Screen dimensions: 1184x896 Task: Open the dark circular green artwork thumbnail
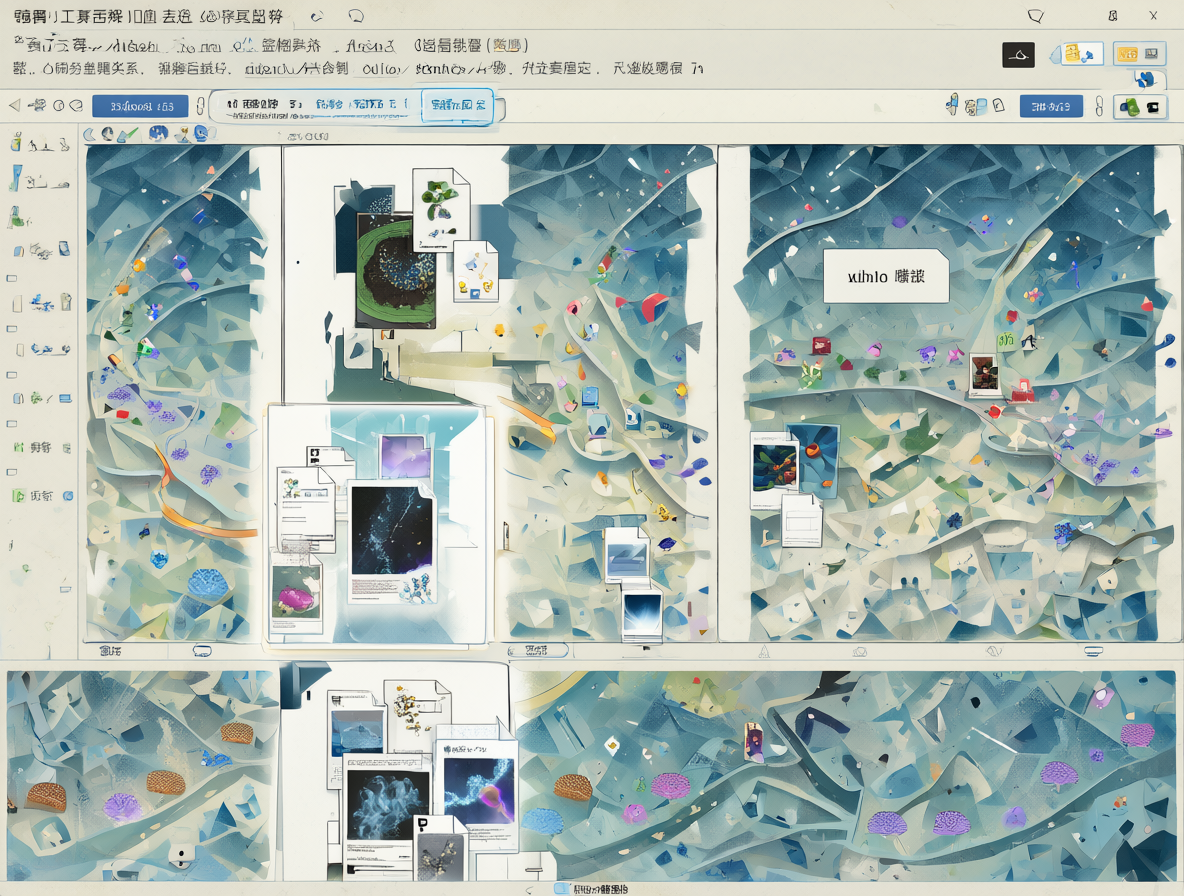tap(396, 270)
